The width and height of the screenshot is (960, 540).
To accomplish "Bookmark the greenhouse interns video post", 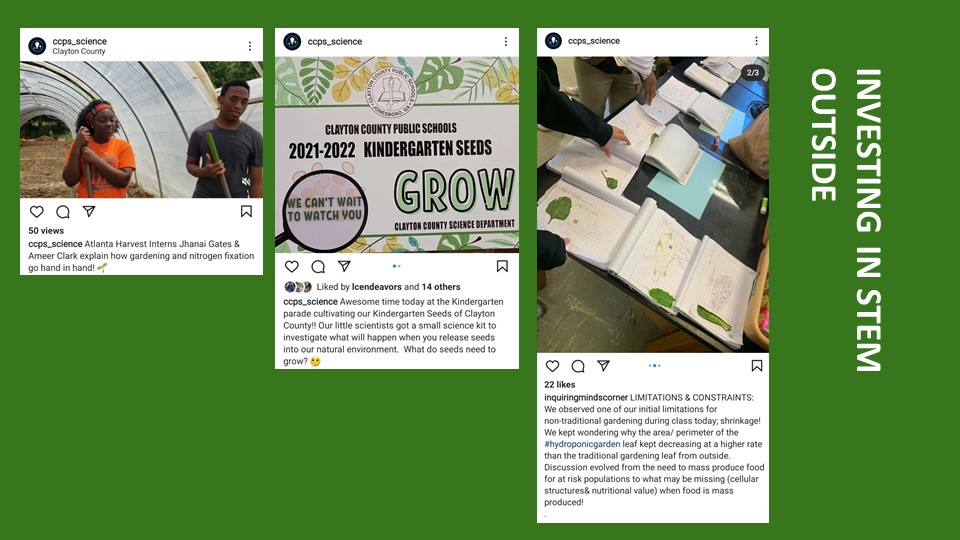I will coord(246,211).
